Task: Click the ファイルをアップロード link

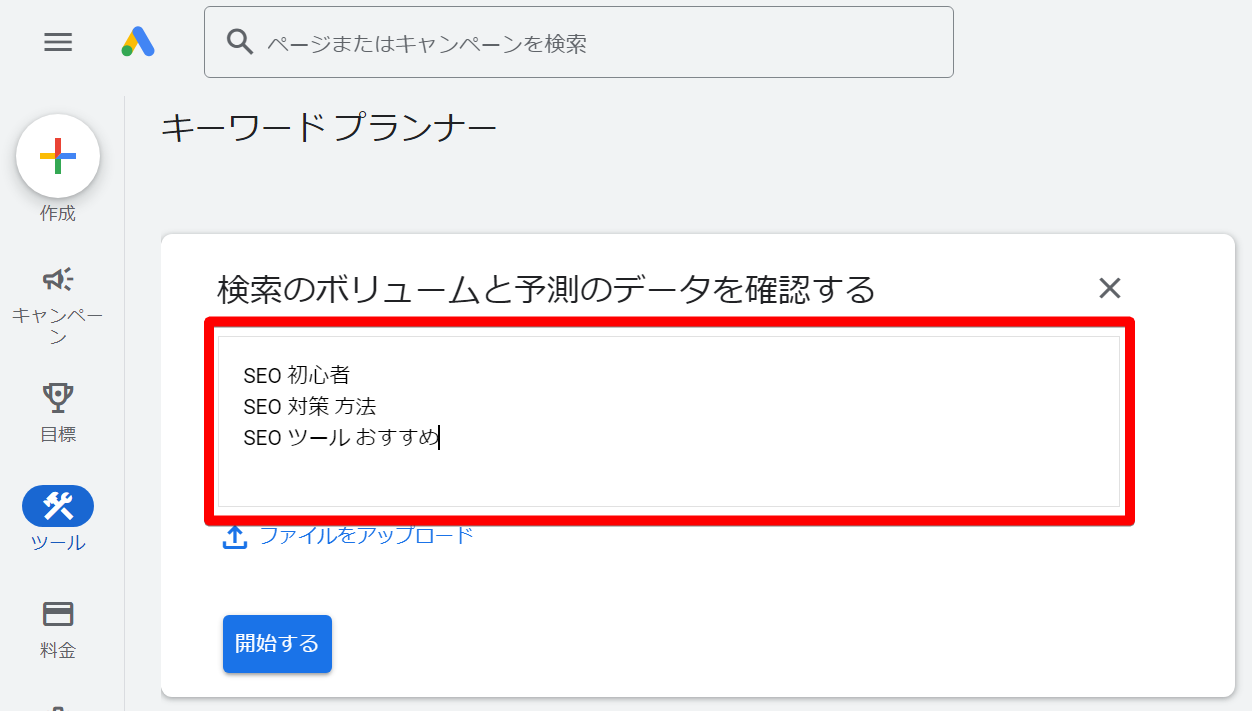Action: 366,535
